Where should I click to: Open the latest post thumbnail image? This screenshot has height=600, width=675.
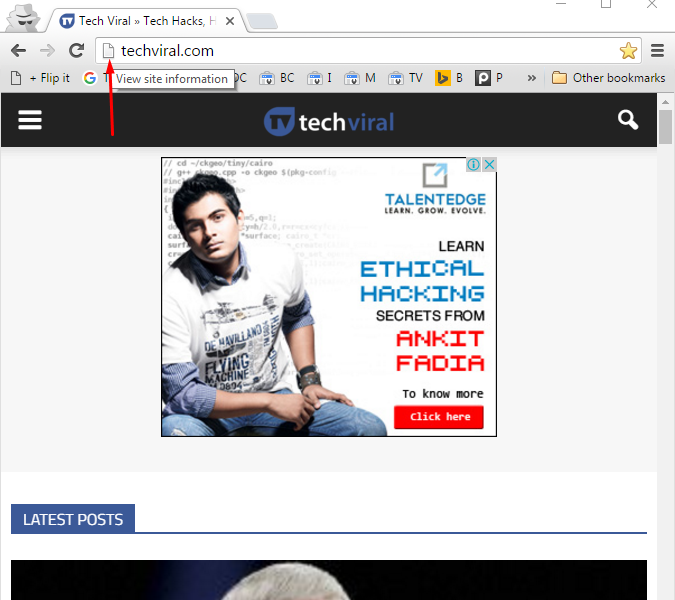tap(329, 580)
